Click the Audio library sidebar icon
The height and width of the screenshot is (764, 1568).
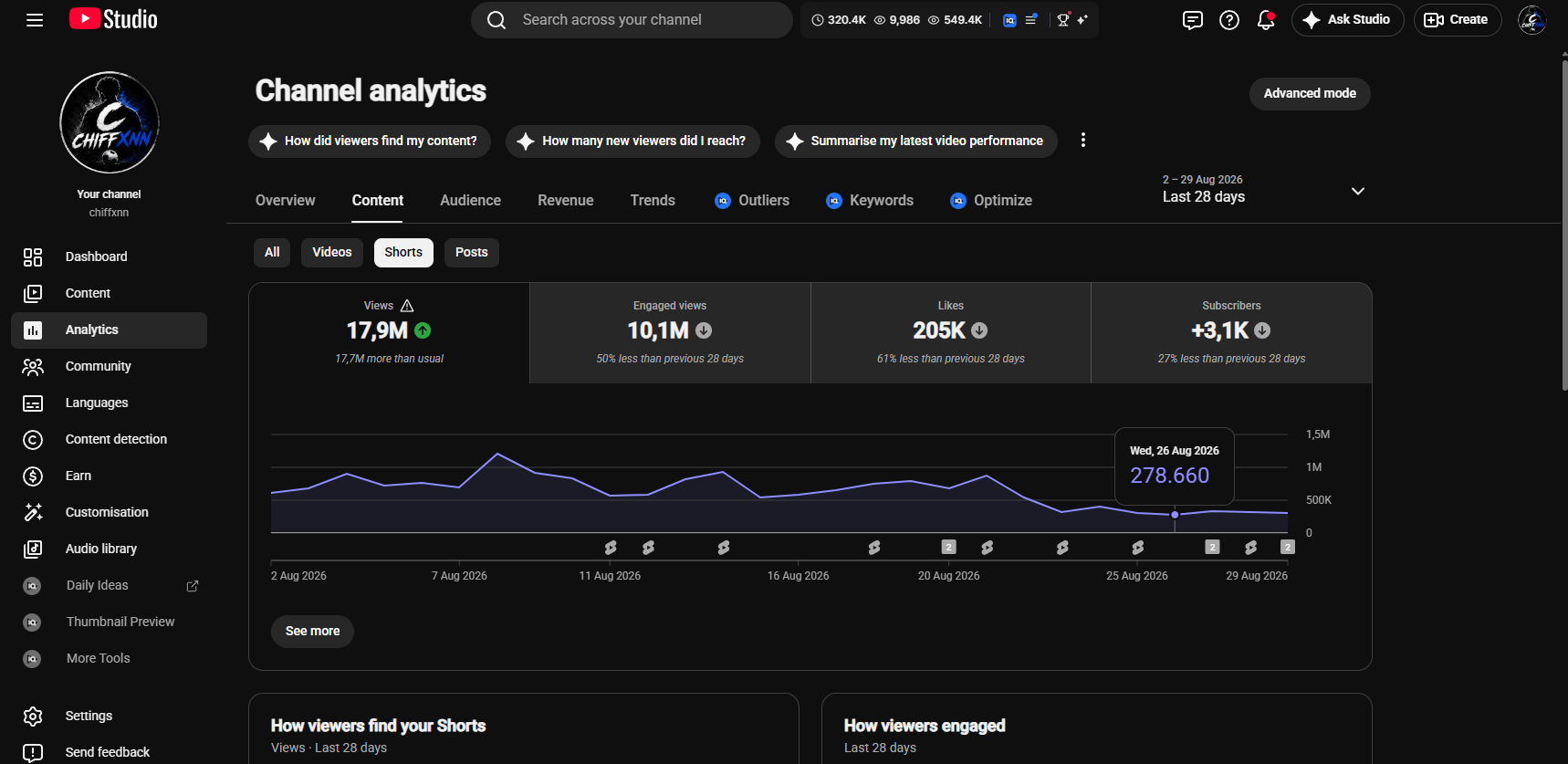coord(33,549)
